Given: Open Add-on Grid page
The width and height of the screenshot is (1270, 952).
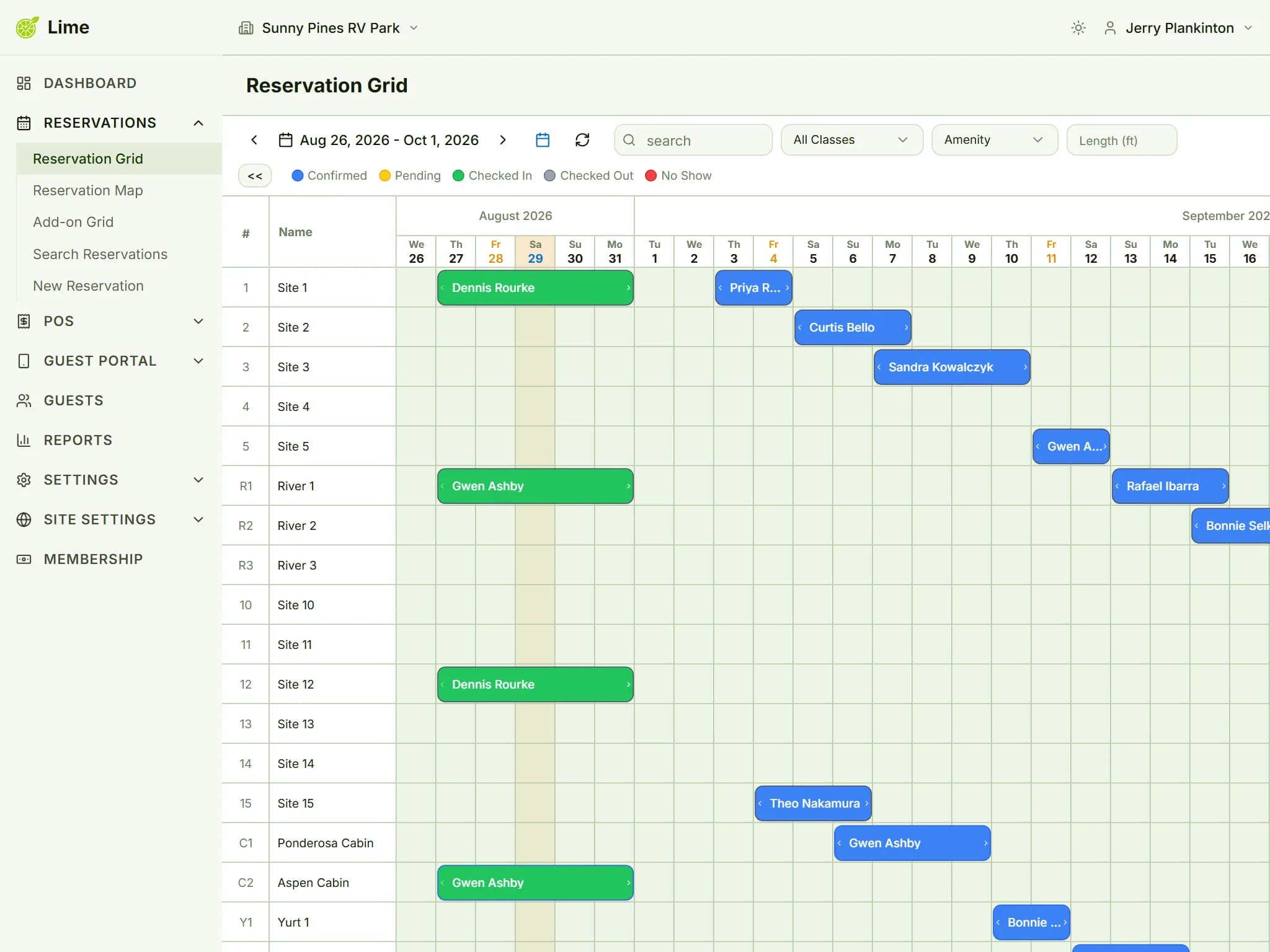Looking at the screenshot, I should (x=73, y=222).
